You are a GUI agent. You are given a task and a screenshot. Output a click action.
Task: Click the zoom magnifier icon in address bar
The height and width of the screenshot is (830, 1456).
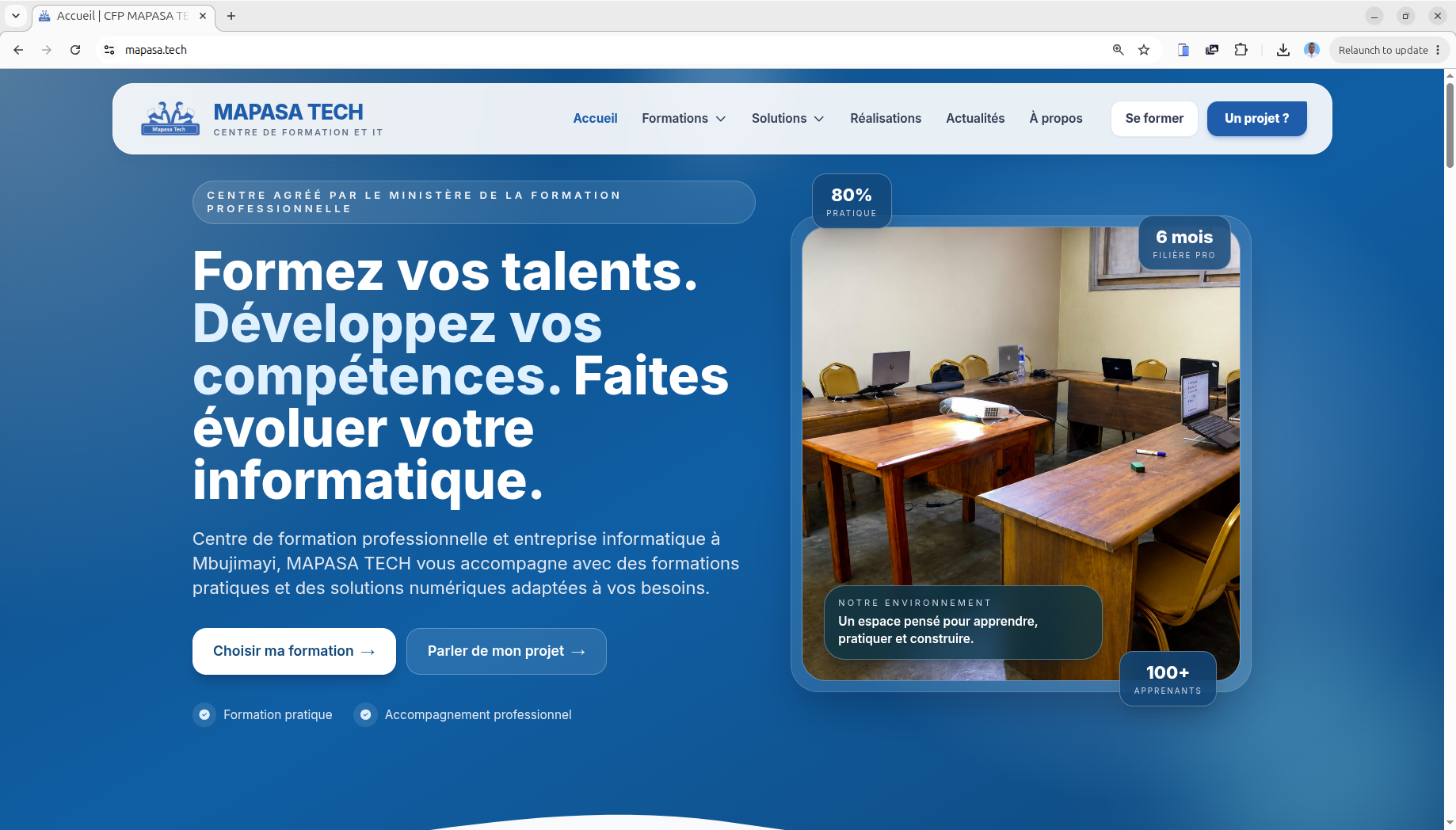[1118, 50]
